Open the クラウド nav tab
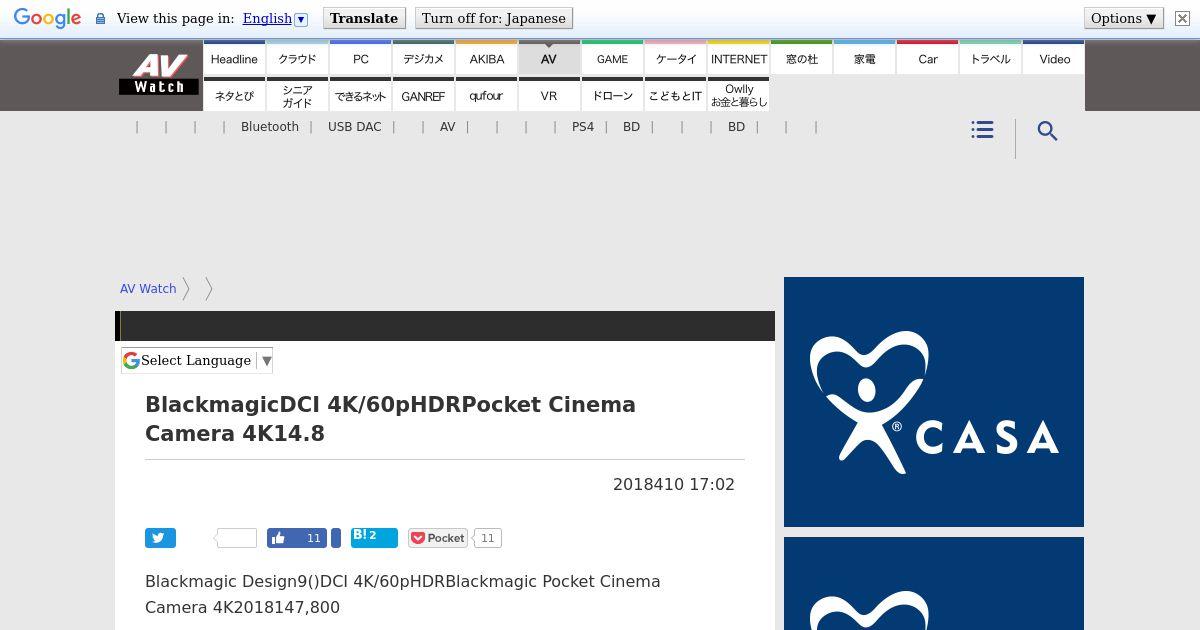Image resolution: width=1200 pixels, height=630 pixels. (297, 58)
